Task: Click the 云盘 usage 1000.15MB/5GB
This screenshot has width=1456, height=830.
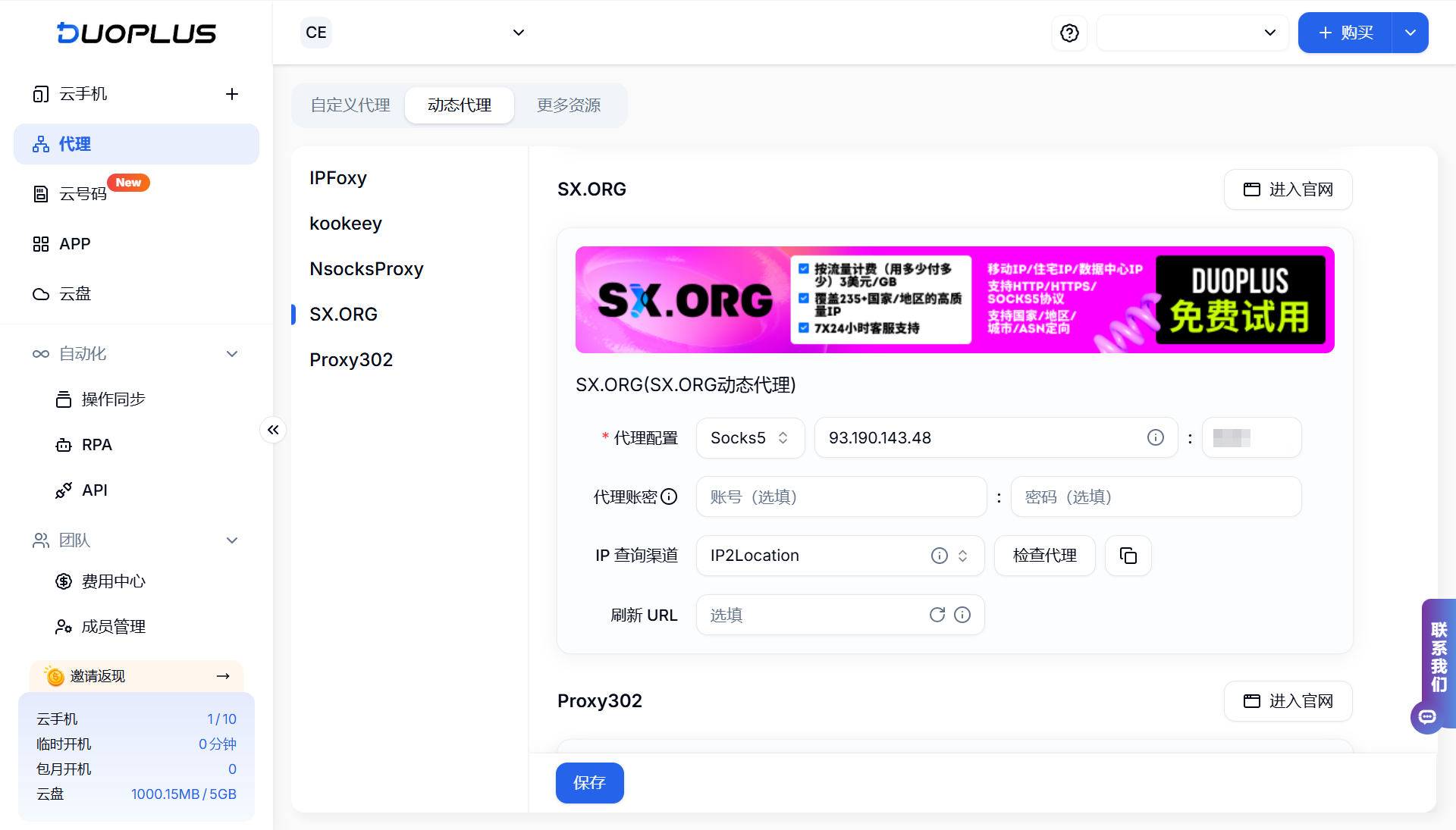Action: pyautogui.click(x=184, y=794)
